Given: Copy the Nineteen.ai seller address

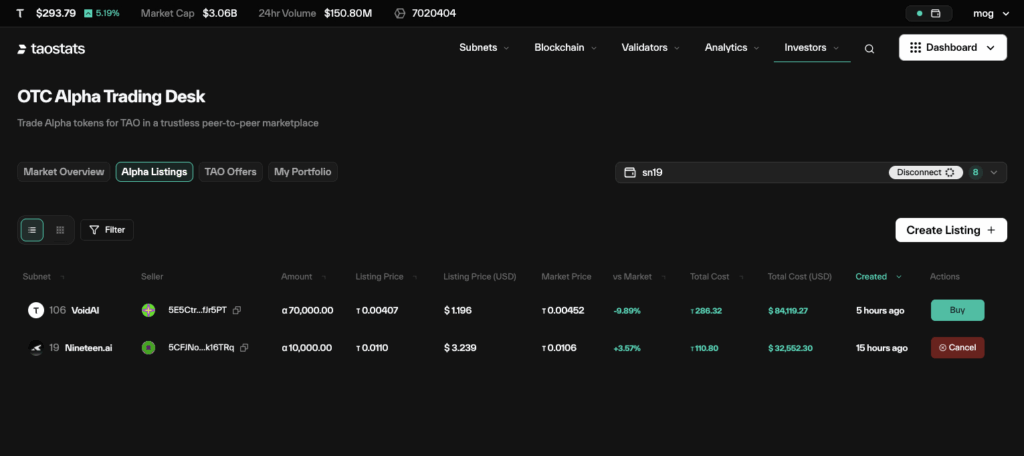Looking at the screenshot, I should 244,348.
